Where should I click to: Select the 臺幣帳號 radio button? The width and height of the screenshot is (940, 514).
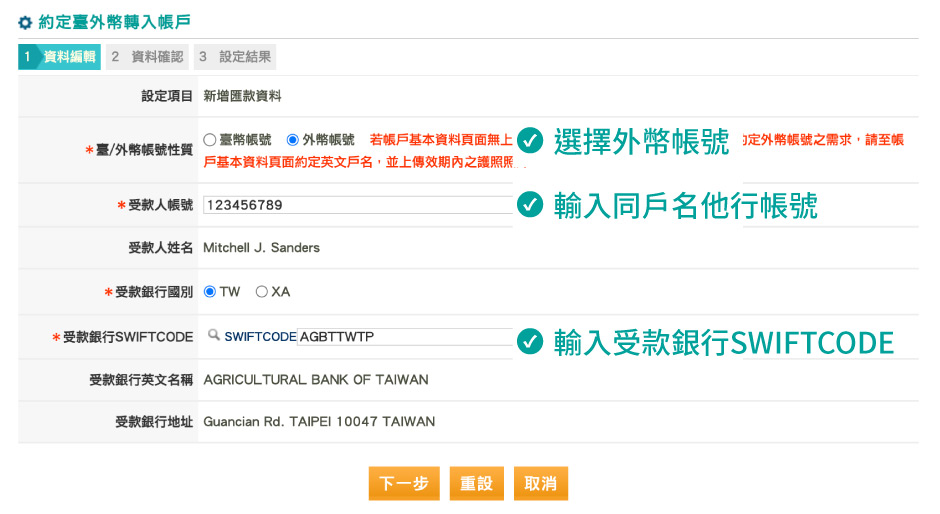[210, 140]
